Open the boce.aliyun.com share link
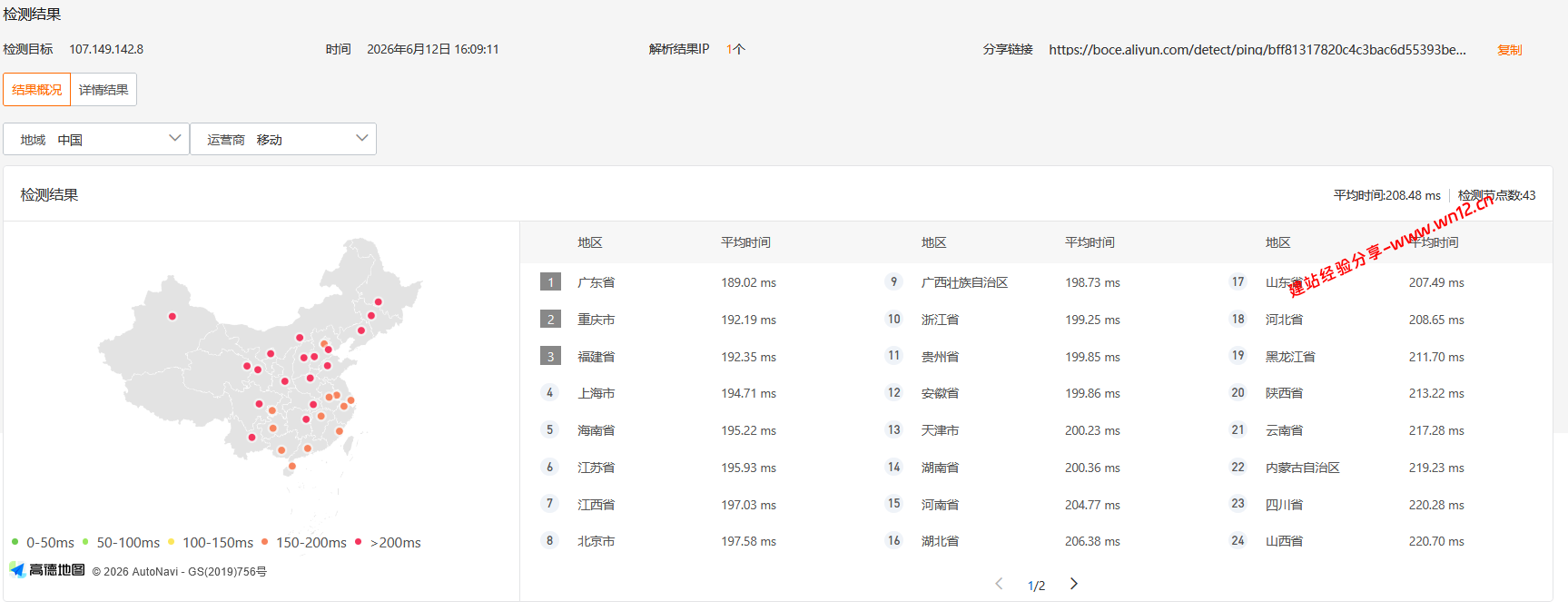The height and width of the screenshot is (611, 1568). [x=1257, y=50]
